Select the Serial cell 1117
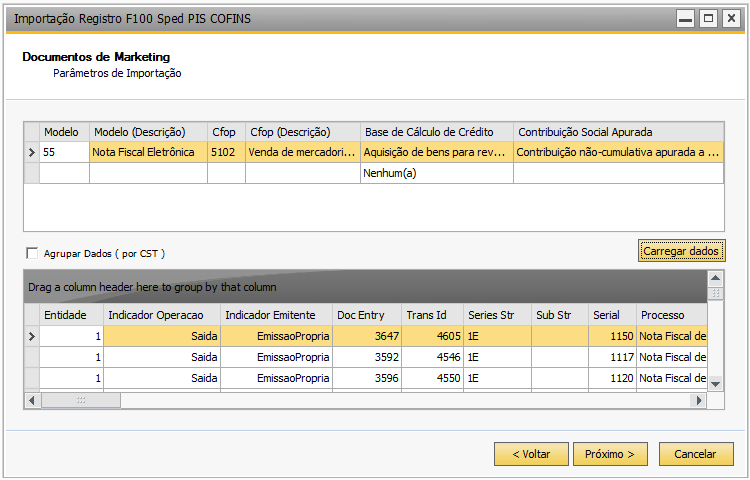Image resolution: width=750 pixels, height=480 pixels. (x=612, y=357)
